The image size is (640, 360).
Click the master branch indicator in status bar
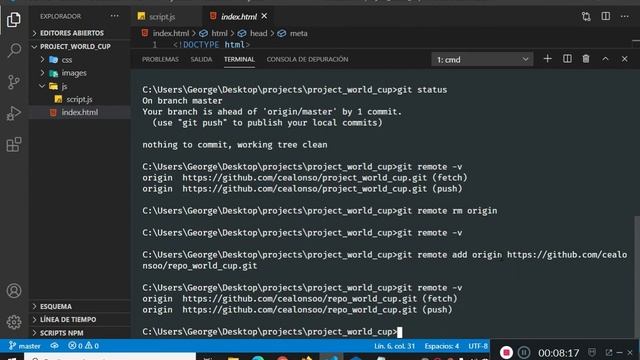click(x=24, y=346)
